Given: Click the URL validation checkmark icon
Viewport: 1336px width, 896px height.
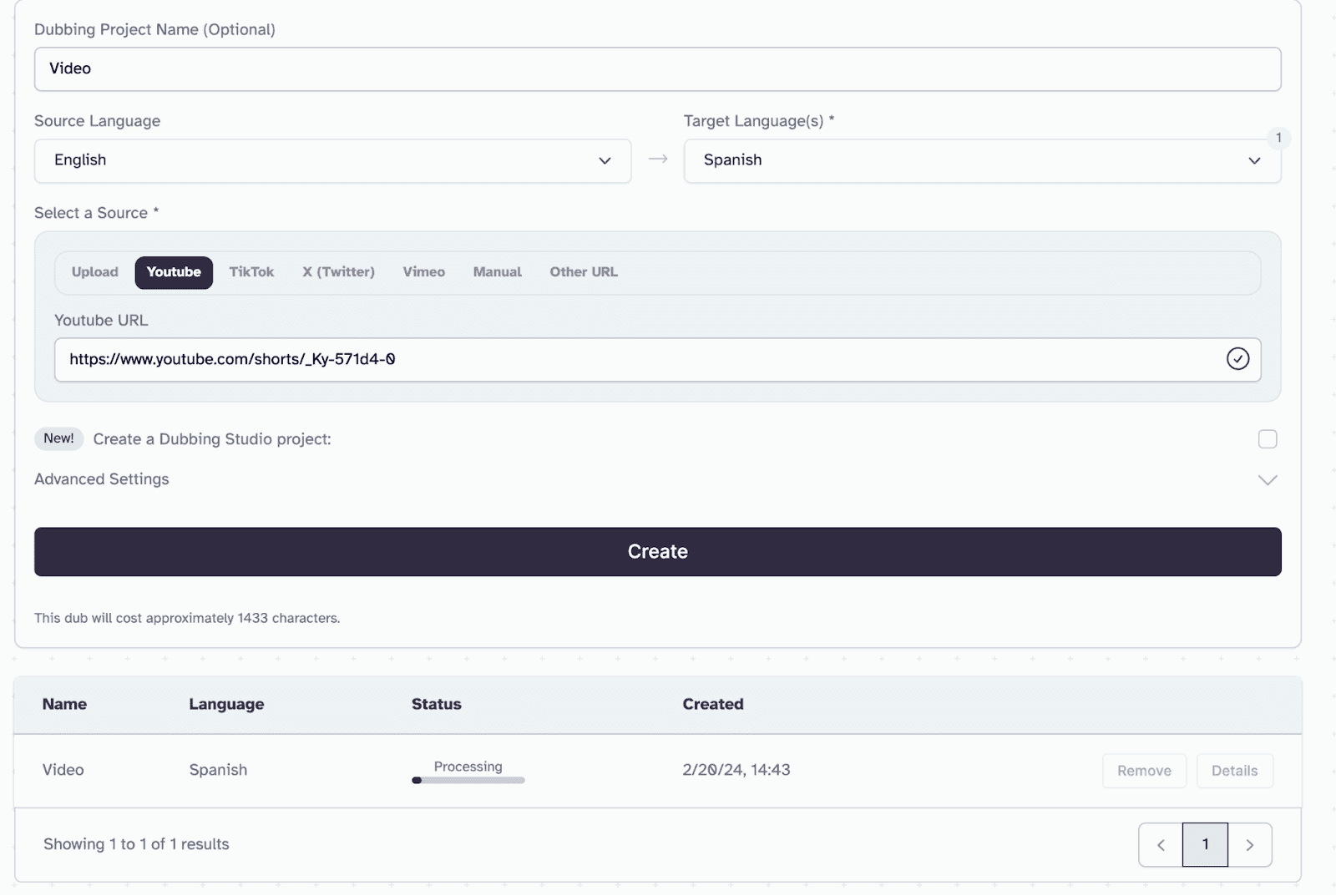Looking at the screenshot, I should point(1237,359).
